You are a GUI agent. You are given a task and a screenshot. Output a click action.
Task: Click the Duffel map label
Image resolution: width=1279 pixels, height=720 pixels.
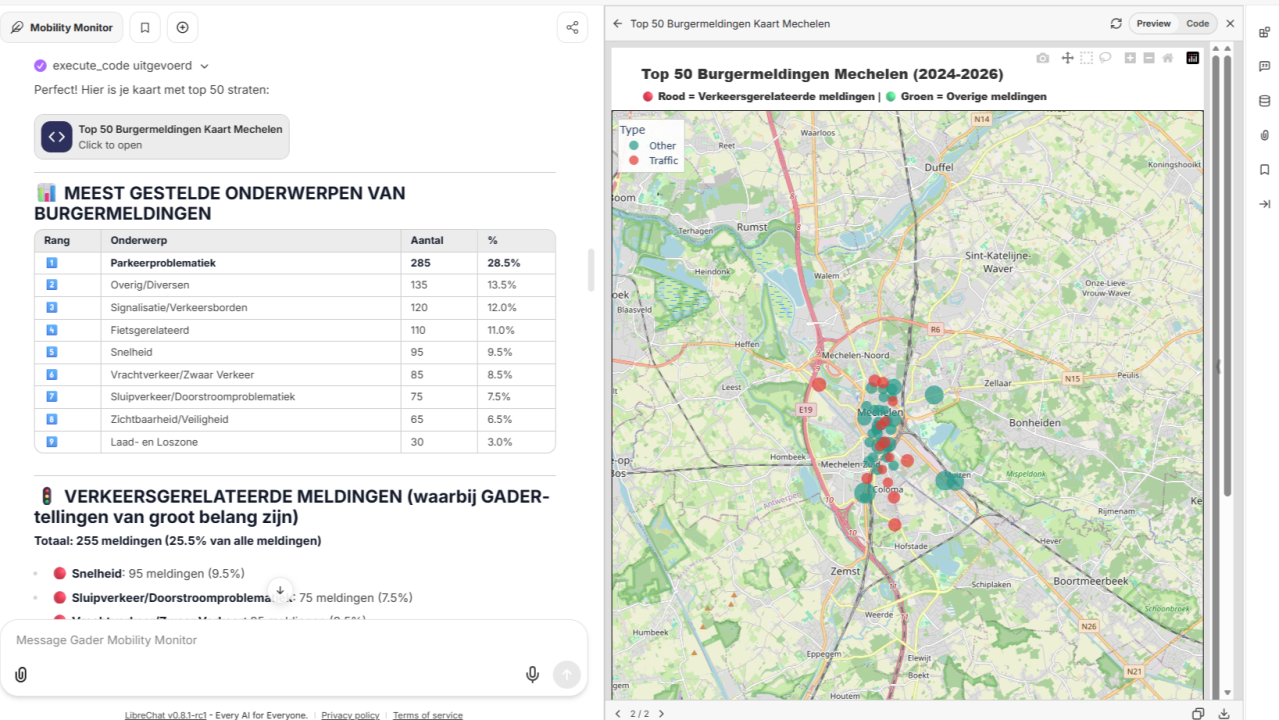(939, 169)
